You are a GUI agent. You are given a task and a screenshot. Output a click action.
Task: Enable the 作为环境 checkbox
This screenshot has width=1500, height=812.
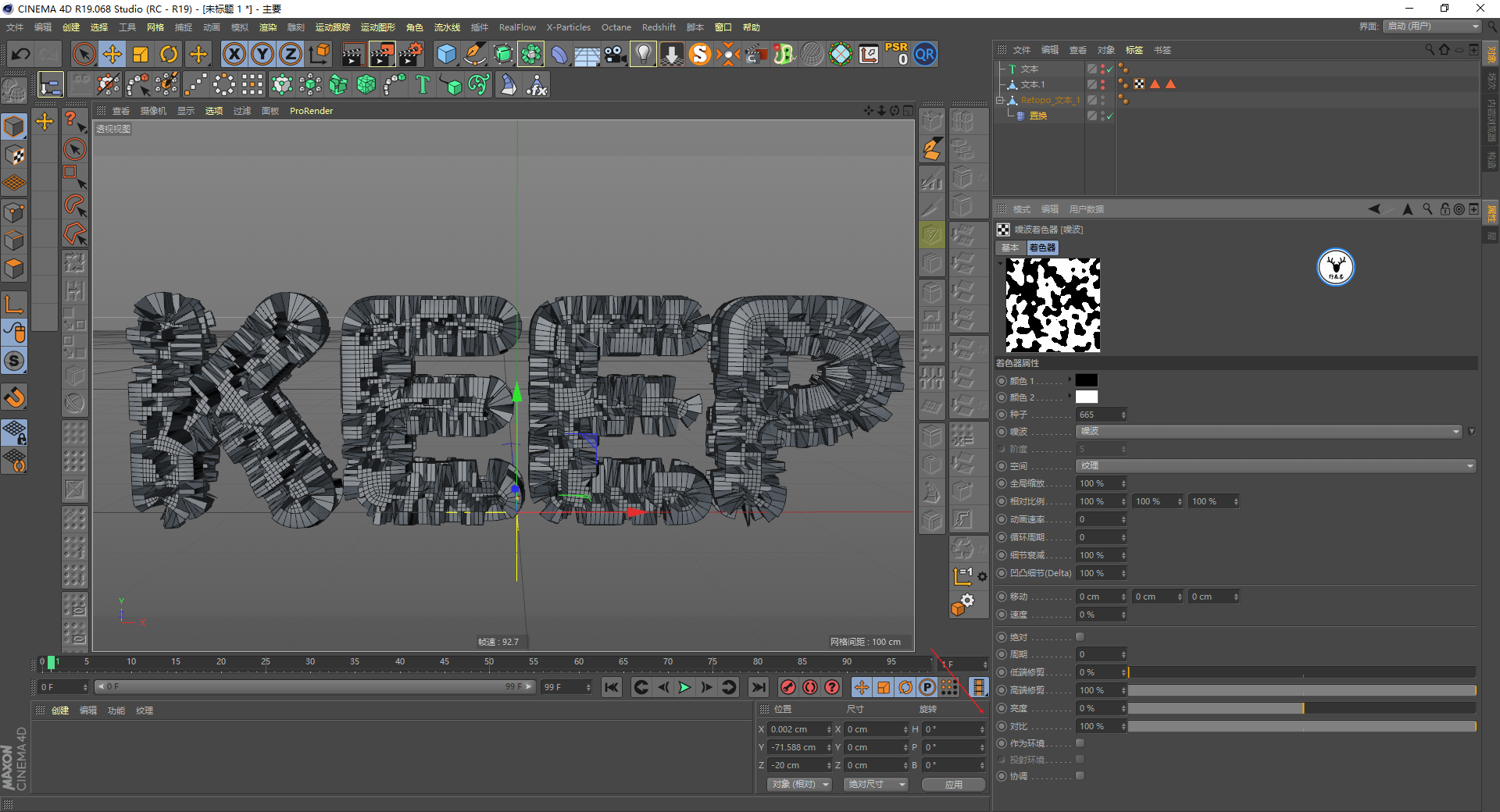pos(1080,743)
